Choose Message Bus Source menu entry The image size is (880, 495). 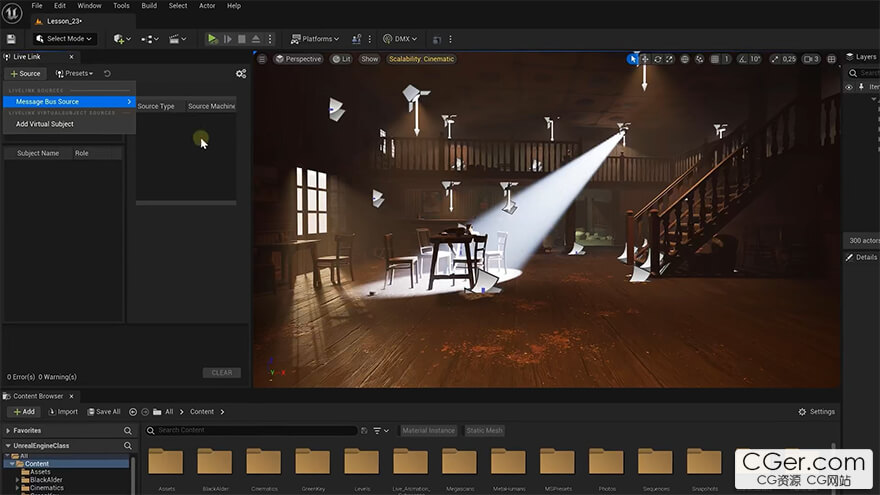(69, 102)
